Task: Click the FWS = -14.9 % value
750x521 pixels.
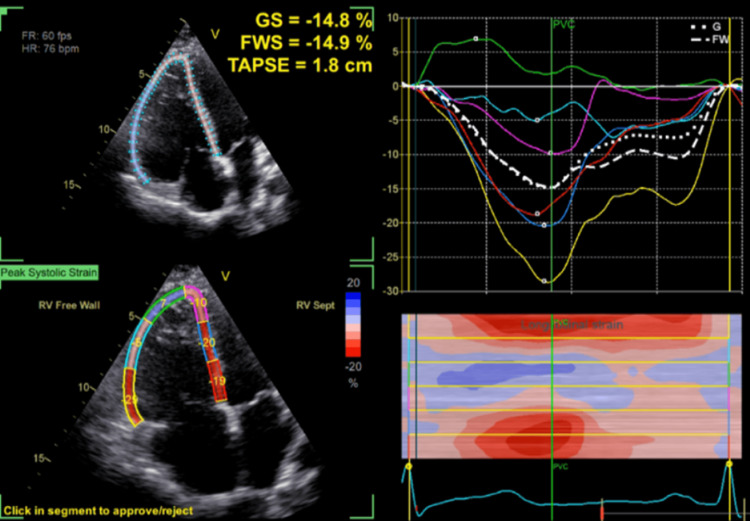Action: [x=307, y=43]
